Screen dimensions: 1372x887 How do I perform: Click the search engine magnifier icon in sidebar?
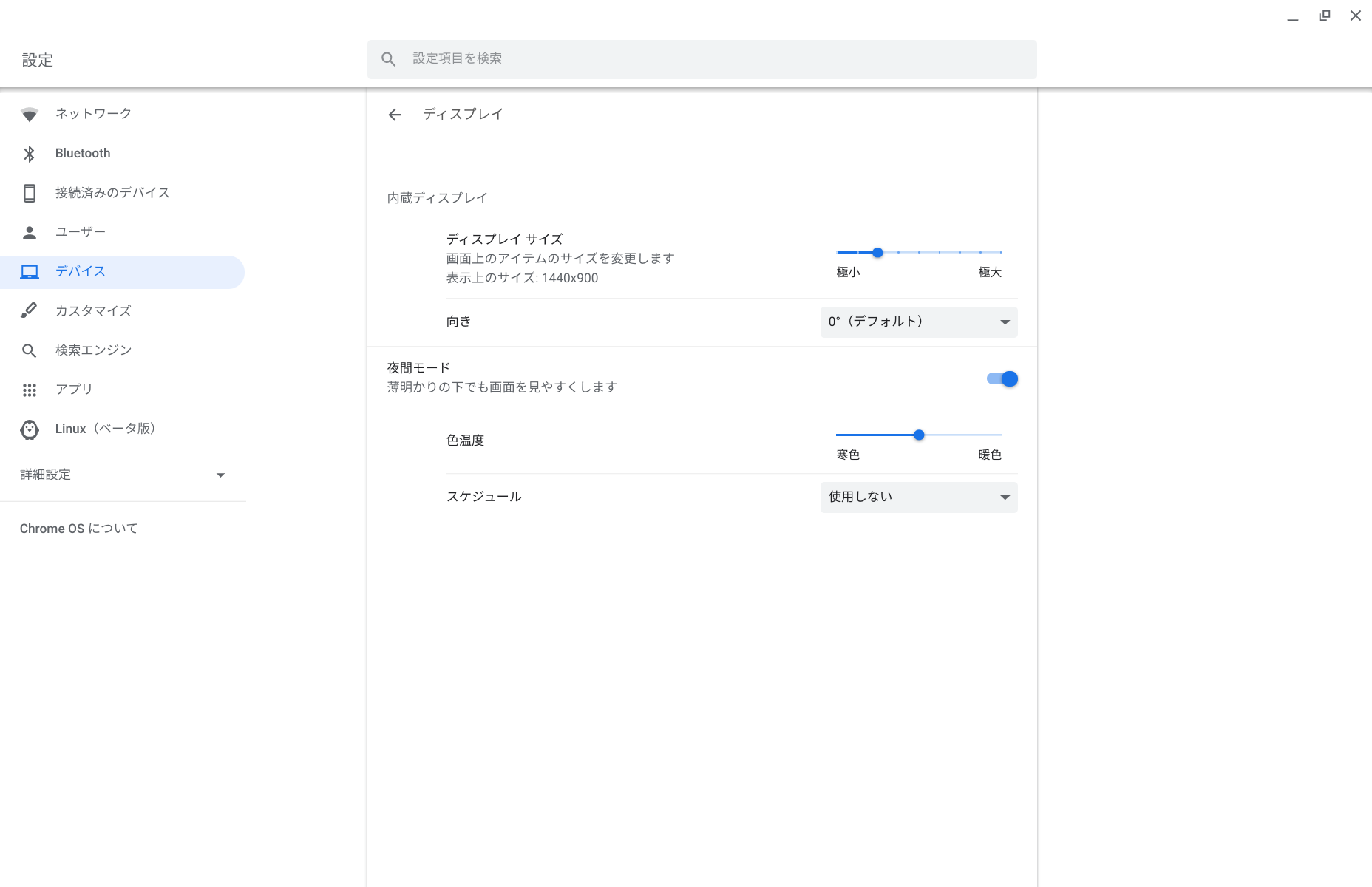pyautogui.click(x=30, y=350)
